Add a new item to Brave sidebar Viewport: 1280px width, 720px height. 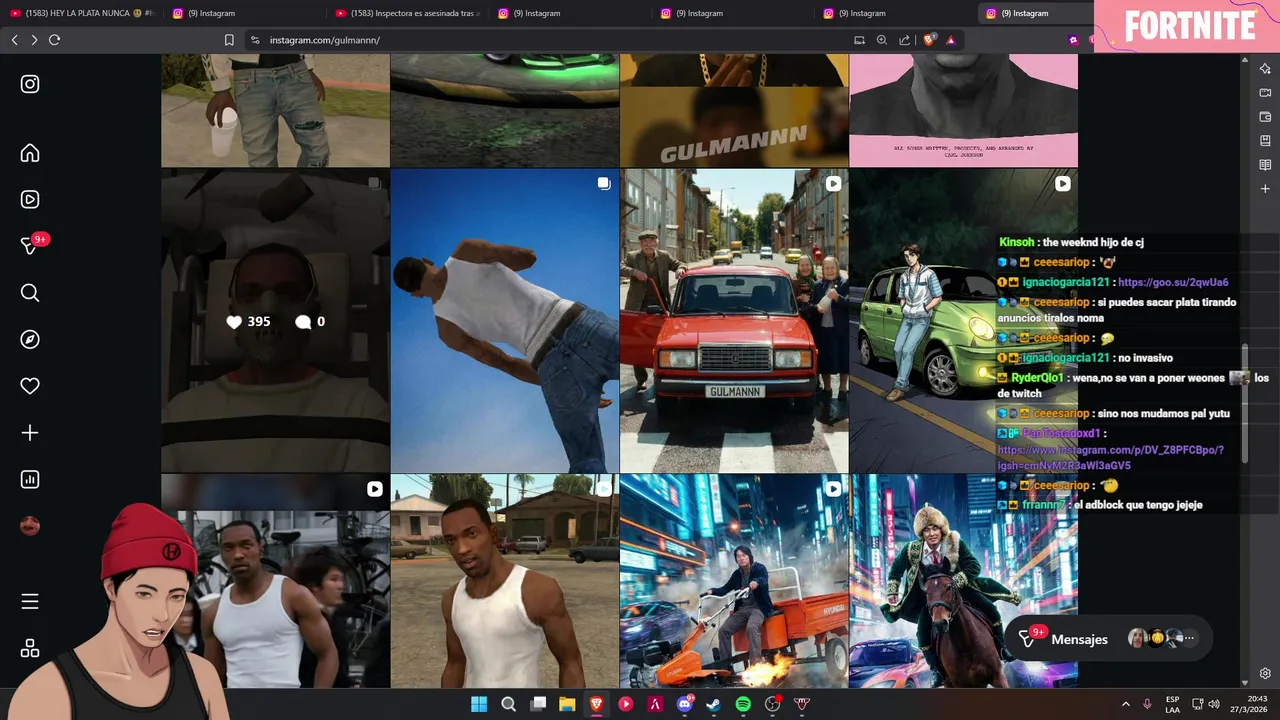coord(1265,188)
